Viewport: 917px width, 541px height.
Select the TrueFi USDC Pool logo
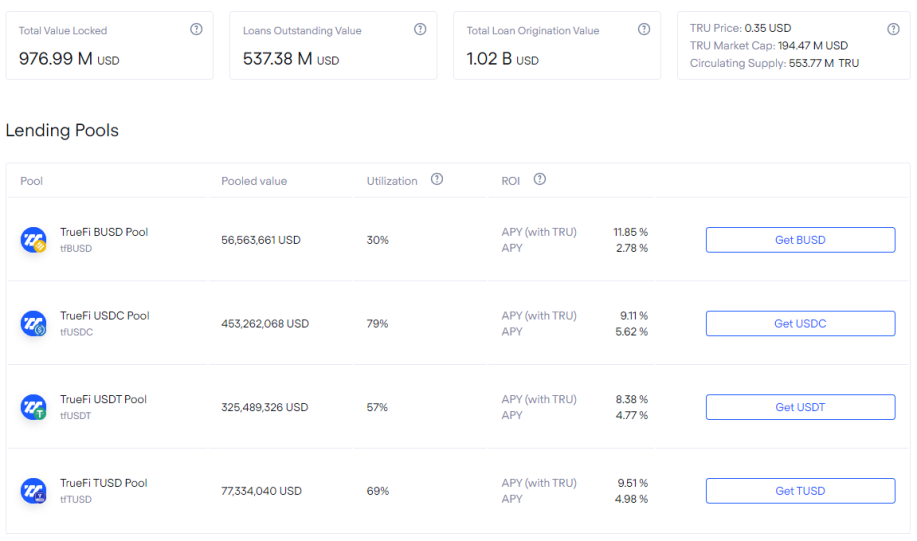33,323
